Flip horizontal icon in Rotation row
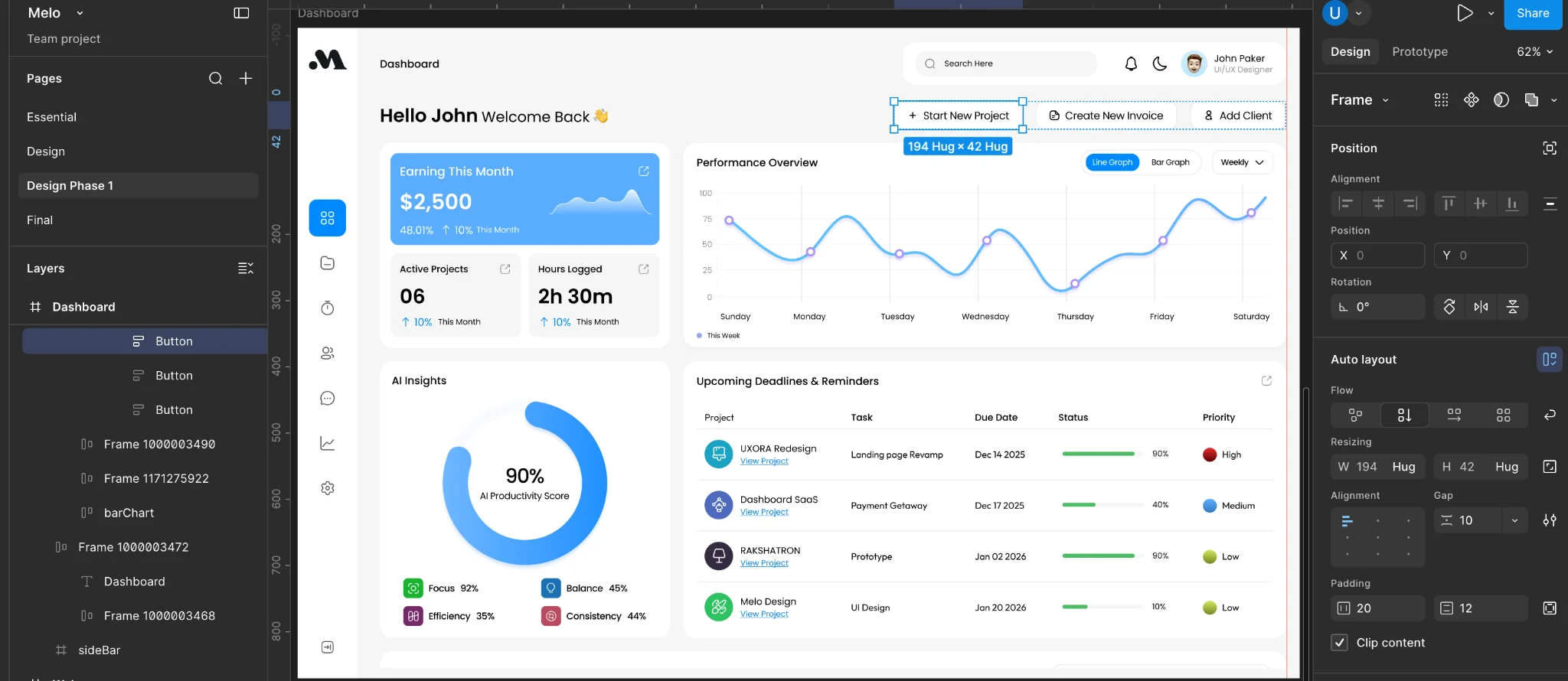The image size is (1568, 681). (x=1481, y=307)
